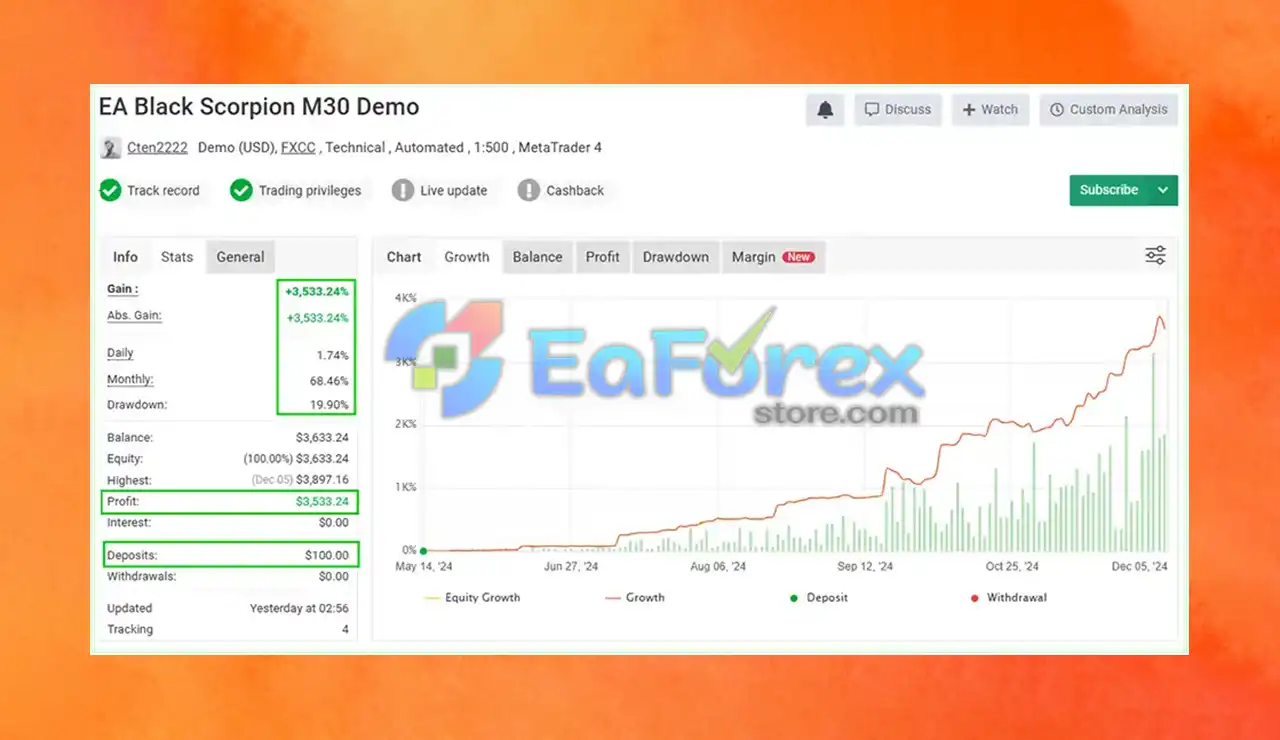Viewport: 1280px width, 740px height.
Task: Click the Monthly label
Action: click(x=130, y=380)
